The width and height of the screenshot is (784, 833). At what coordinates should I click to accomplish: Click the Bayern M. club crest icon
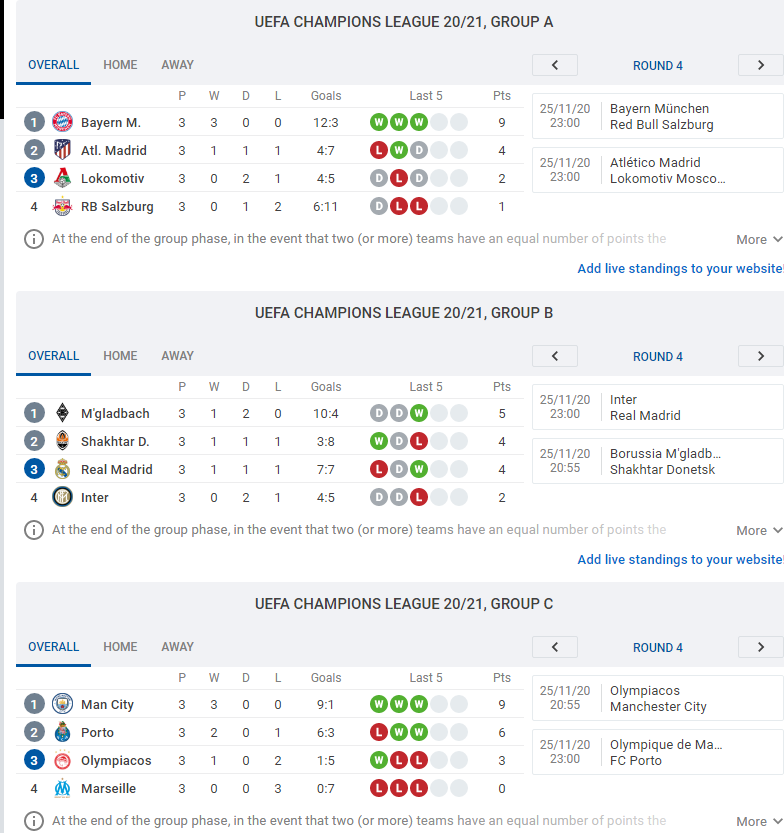click(x=63, y=122)
